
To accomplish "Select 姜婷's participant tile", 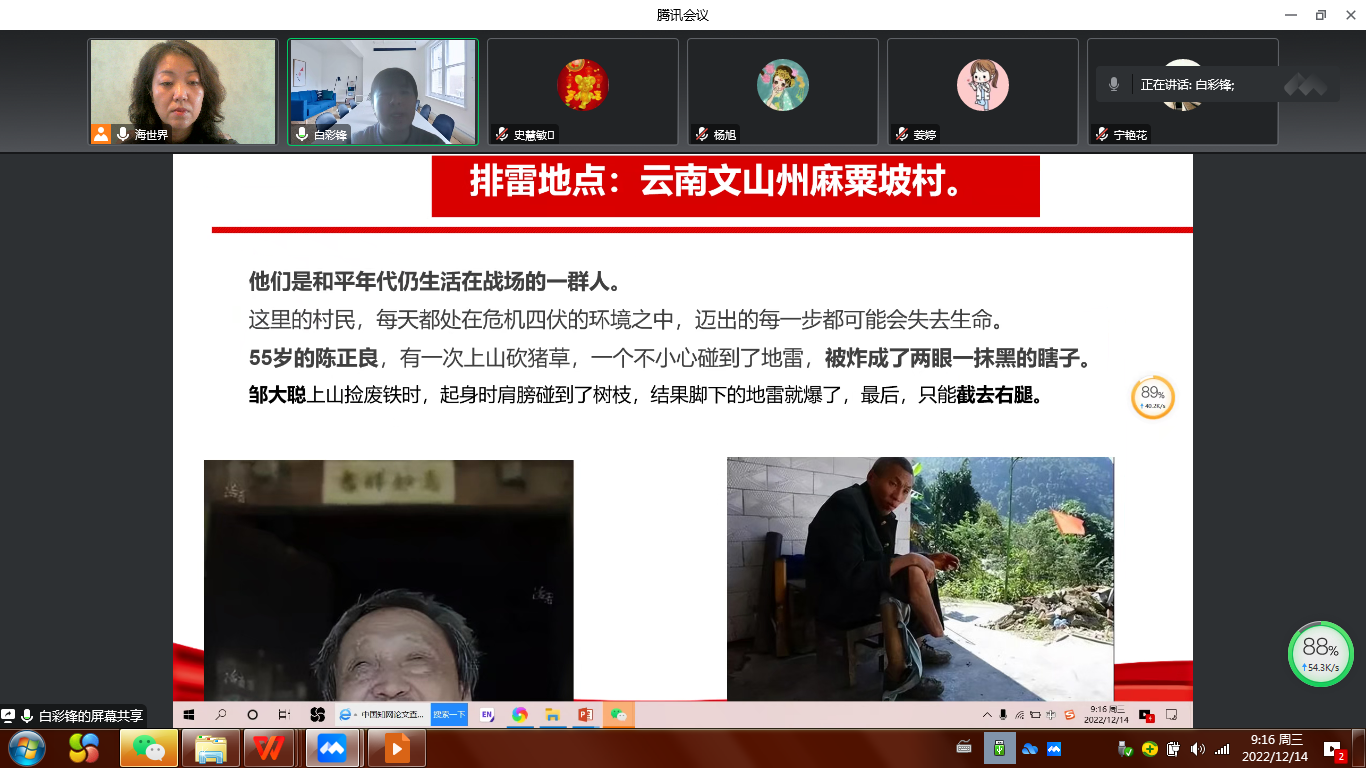I will tap(982, 91).
